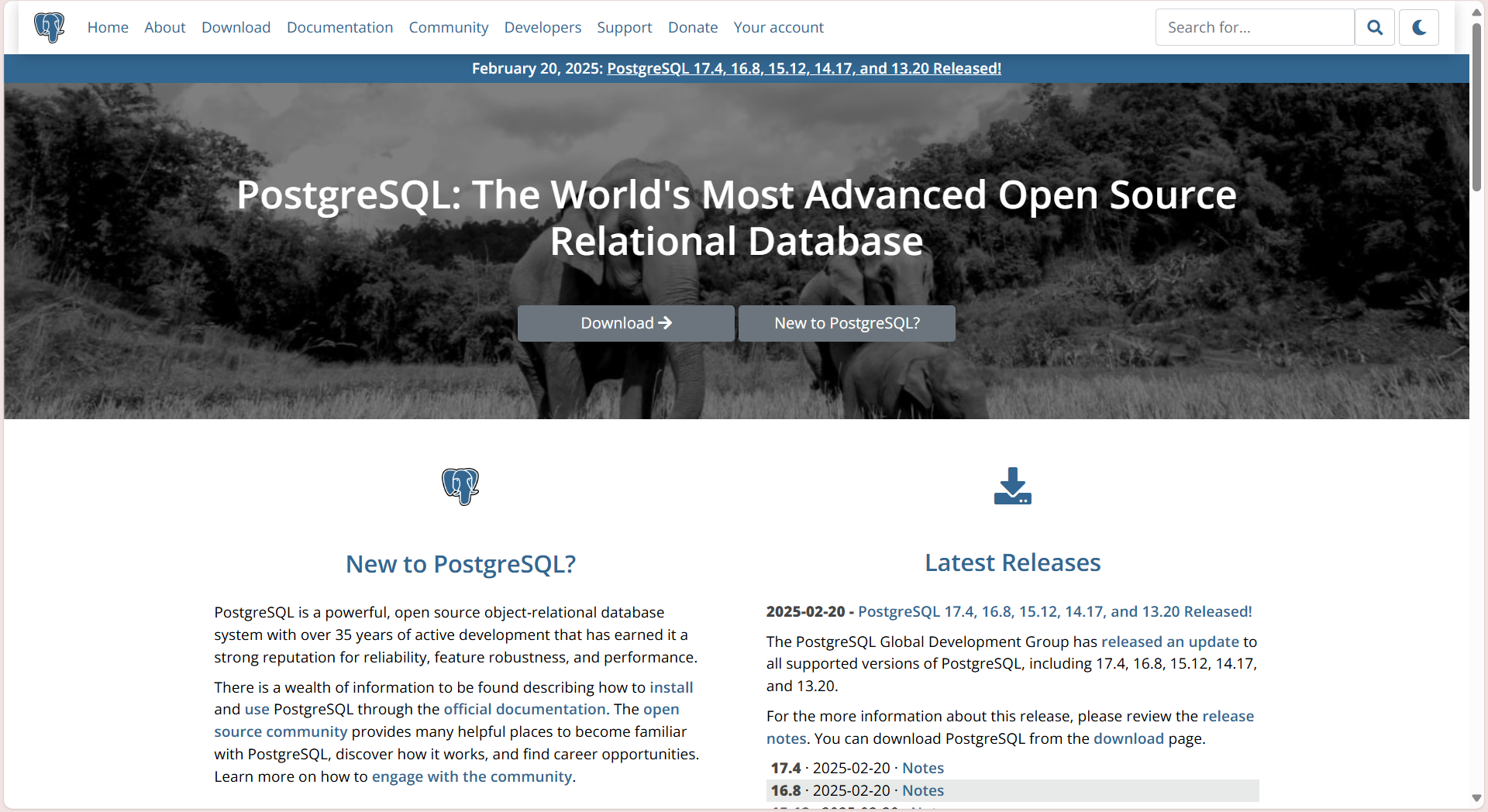This screenshot has width=1488, height=812.
Task: Click the scrollbar down arrow
Action: coord(1476,798)
